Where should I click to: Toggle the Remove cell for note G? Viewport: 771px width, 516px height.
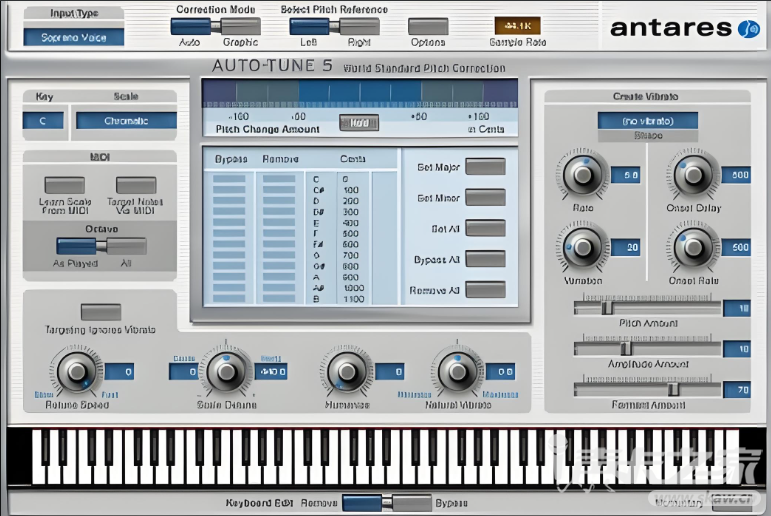pyautogui.click(x=279, y=255)
